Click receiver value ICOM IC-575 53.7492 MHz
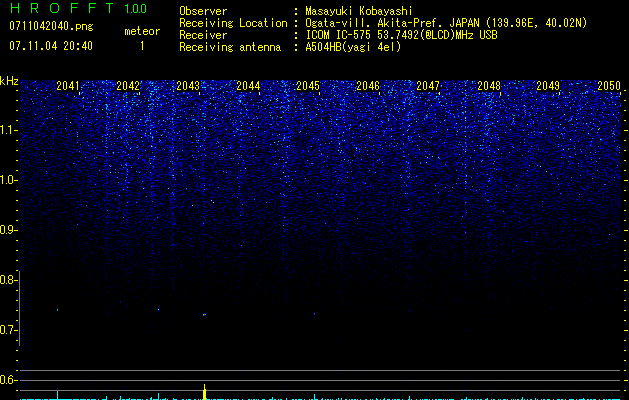Image resolution: width=629 pixels, height=400 pixels. (x=401, y=35)
